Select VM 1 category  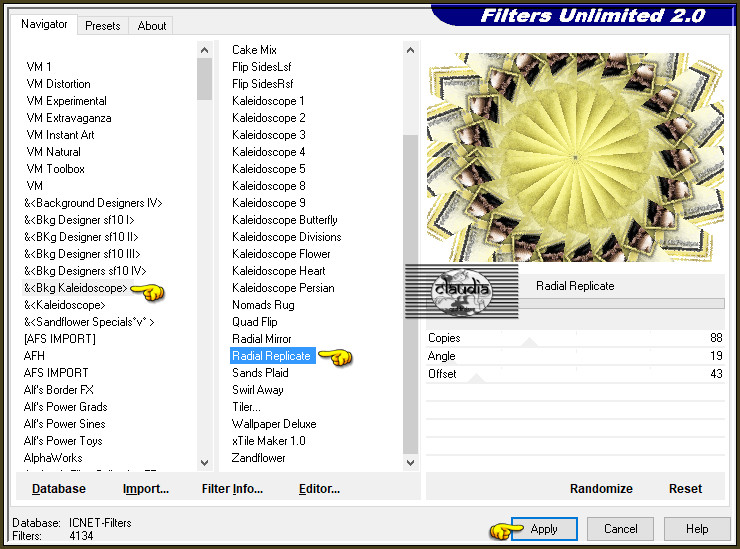(39, 67)
